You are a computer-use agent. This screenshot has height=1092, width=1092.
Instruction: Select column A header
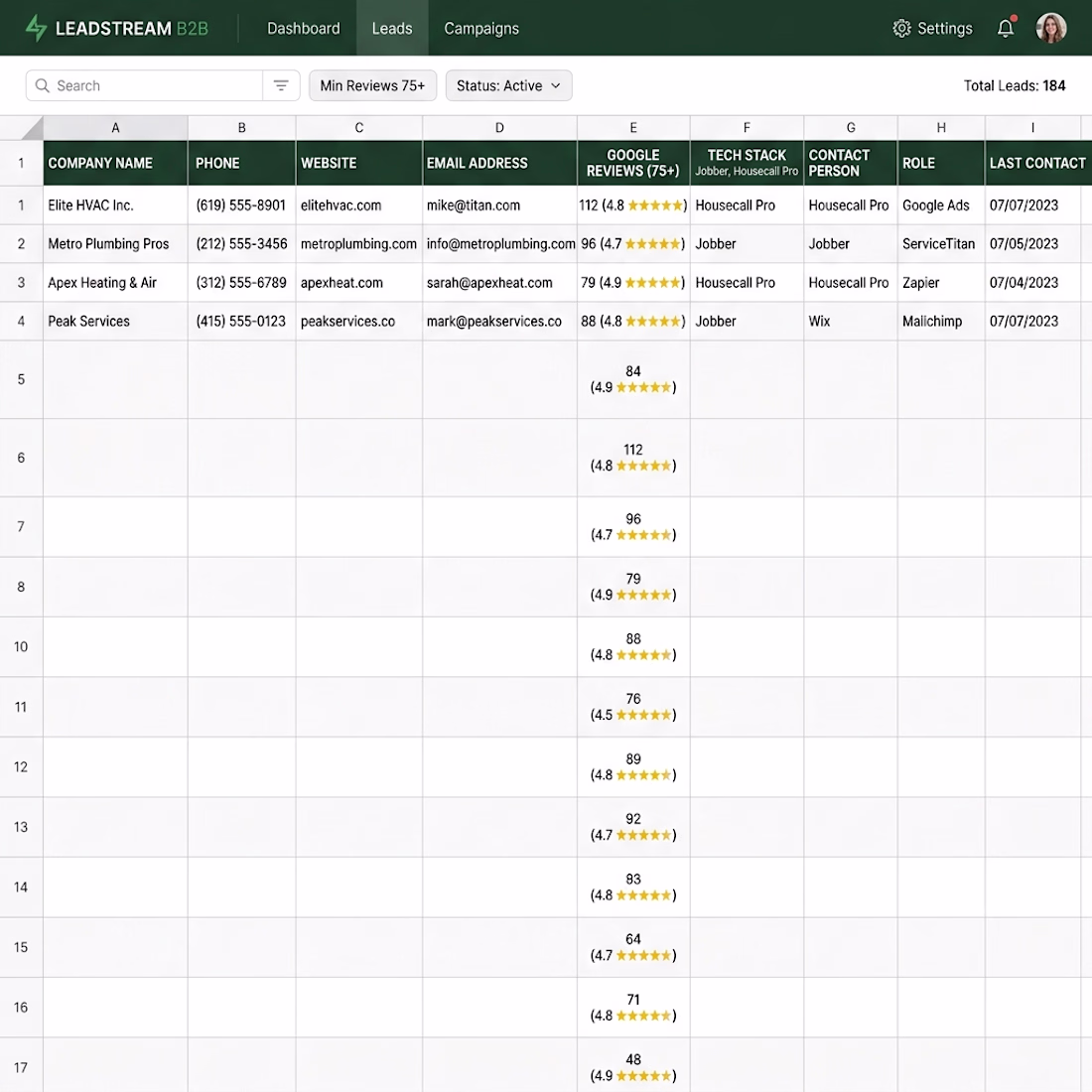(115, 128)
